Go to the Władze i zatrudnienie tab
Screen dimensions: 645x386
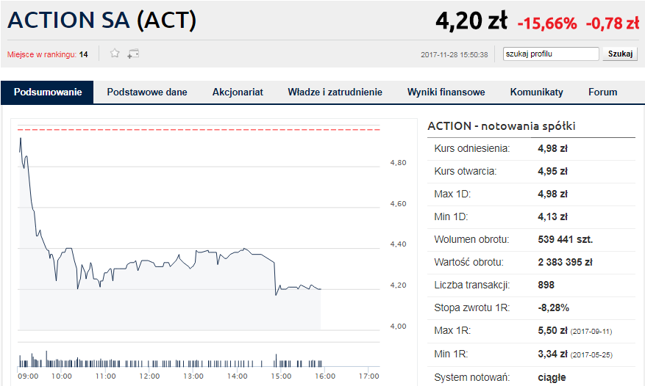point(335,92)
